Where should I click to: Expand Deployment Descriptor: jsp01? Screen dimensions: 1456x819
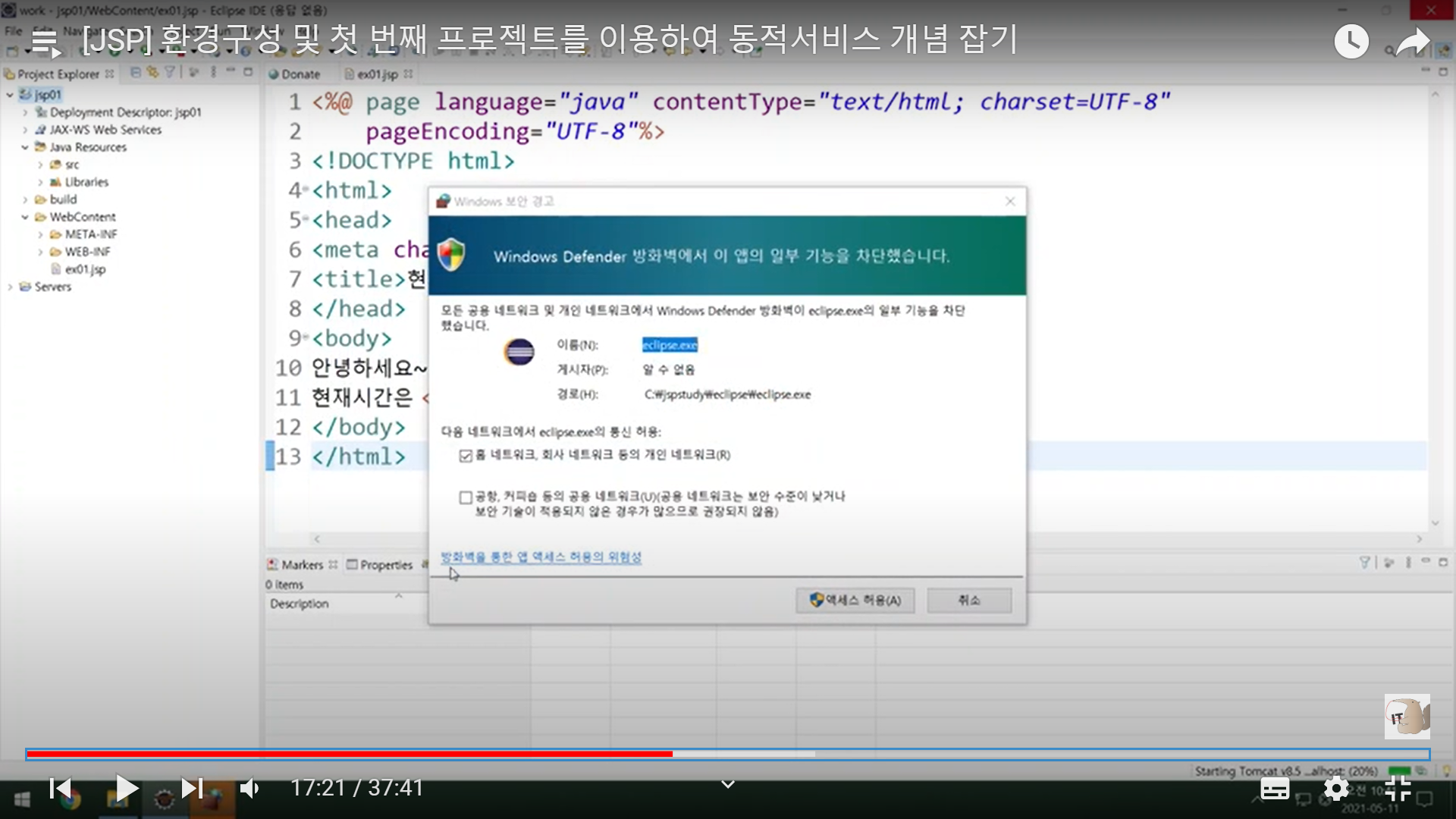[25, 112]
